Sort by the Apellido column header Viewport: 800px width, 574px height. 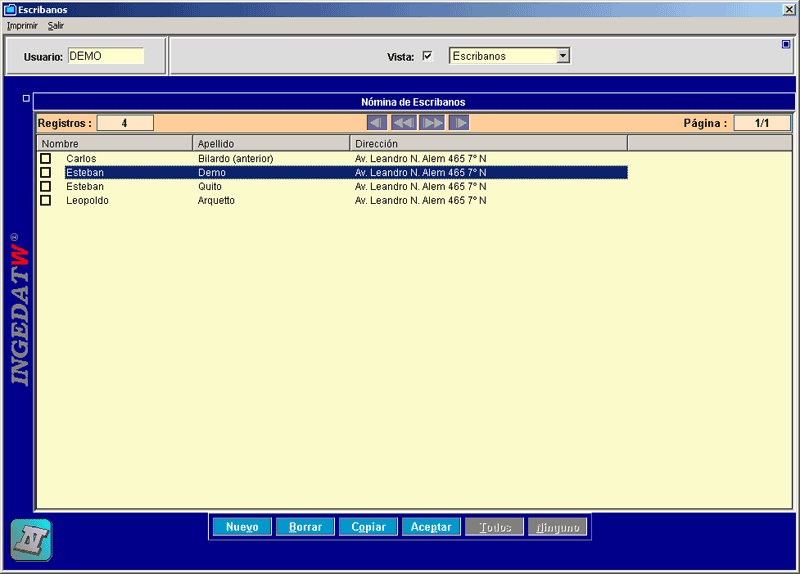pyautogui.click(x=271, y=143)
